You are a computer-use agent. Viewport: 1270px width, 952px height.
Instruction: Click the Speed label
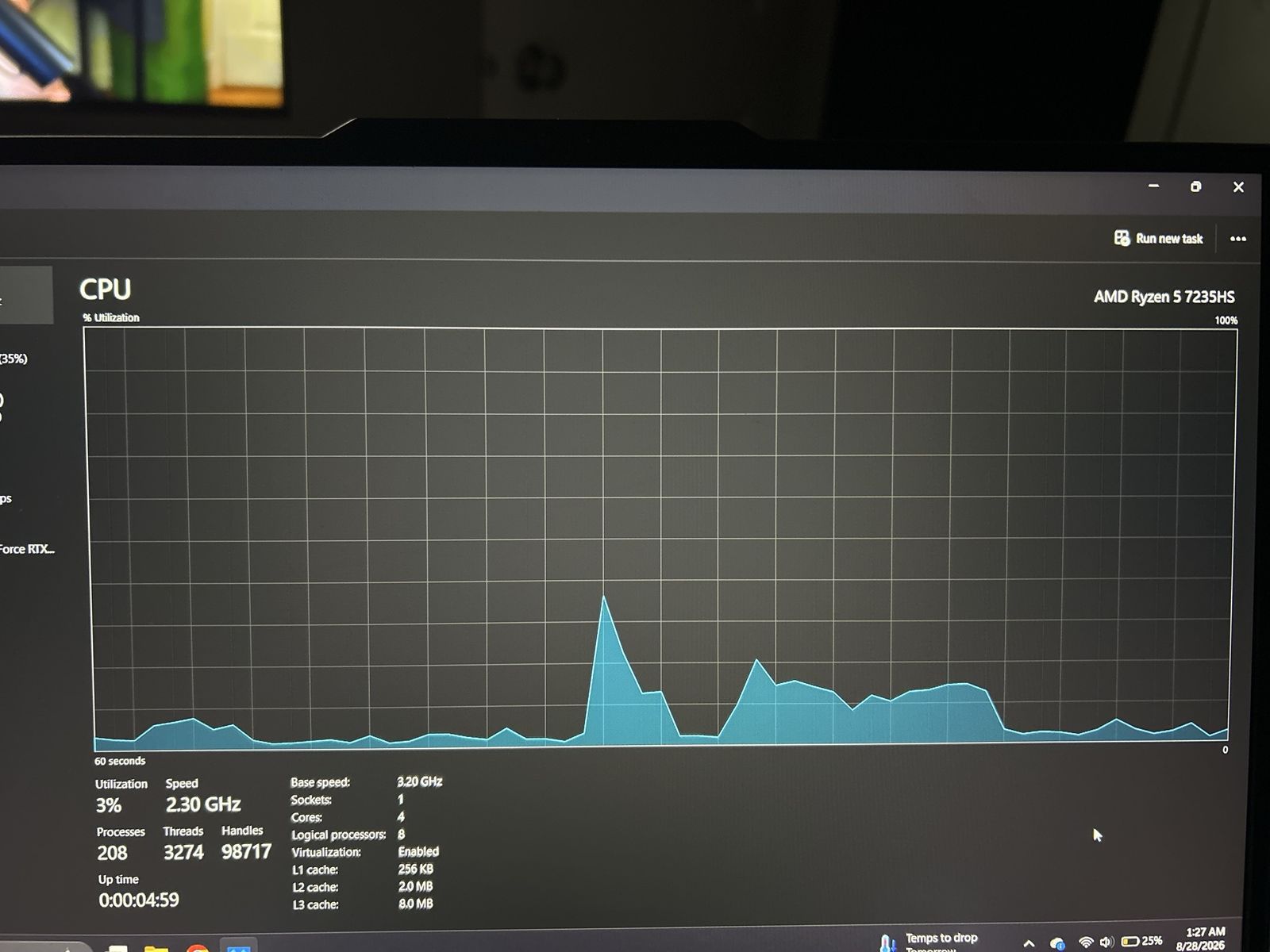click(182, 783)
